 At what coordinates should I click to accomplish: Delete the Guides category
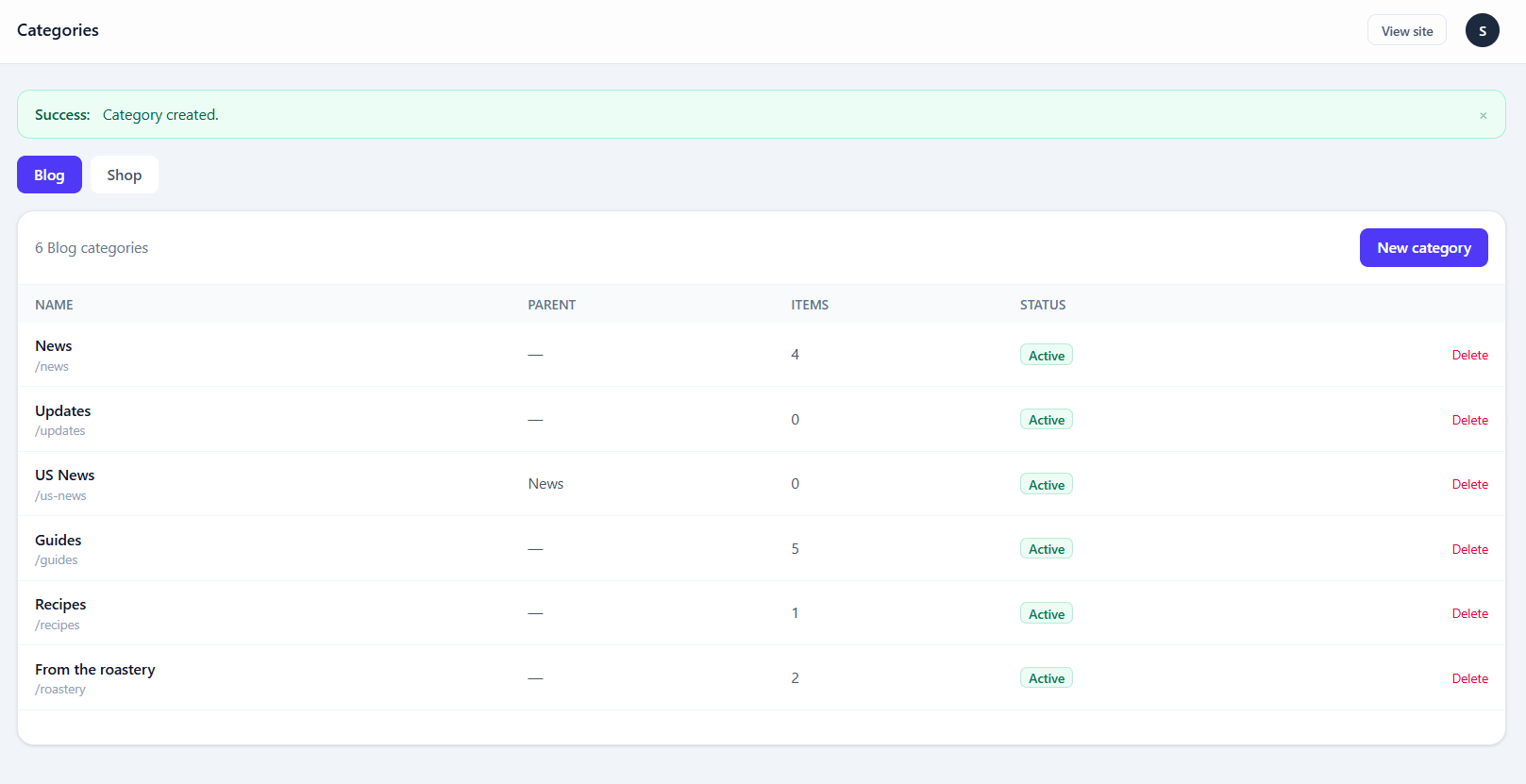[x=1469, y=549]
